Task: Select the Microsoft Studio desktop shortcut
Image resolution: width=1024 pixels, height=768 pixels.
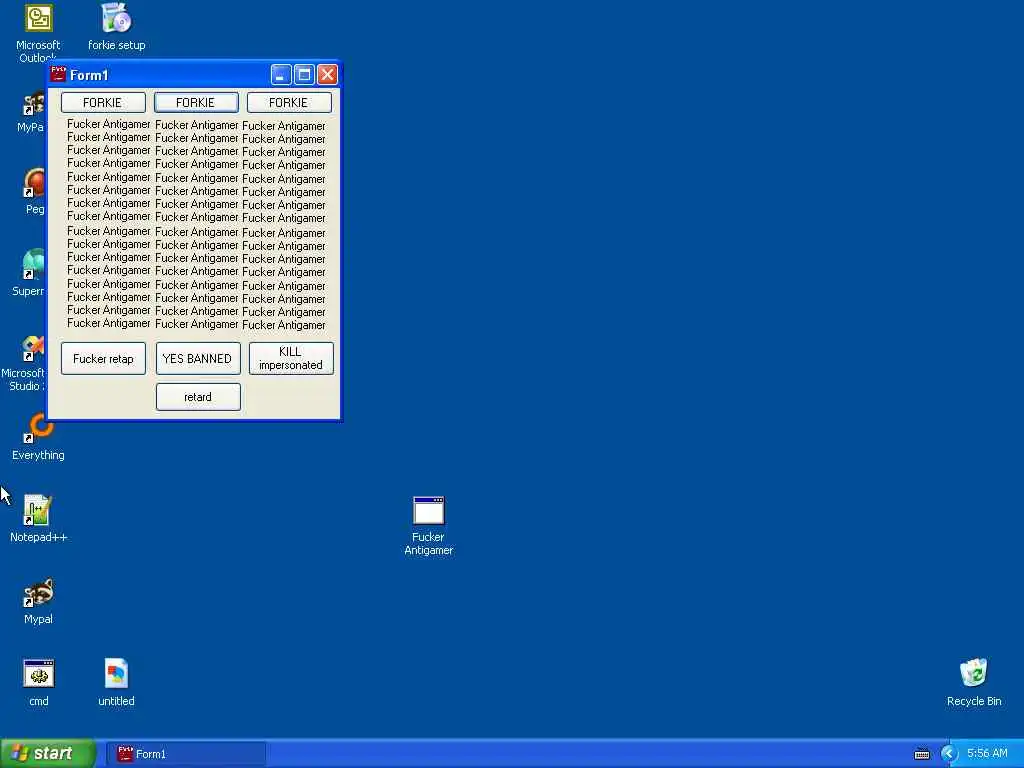Action: 26,363
